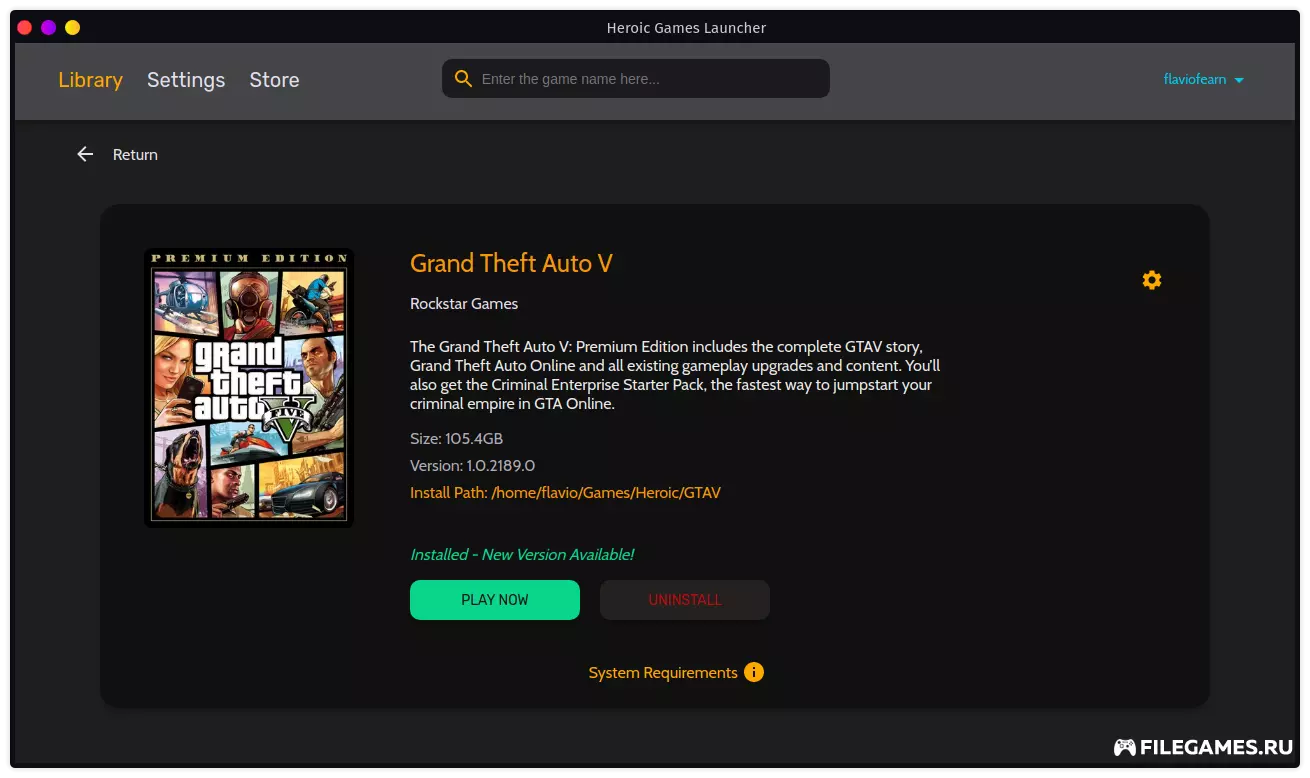Click the Installed - New Version Available status

click(522, 554)
